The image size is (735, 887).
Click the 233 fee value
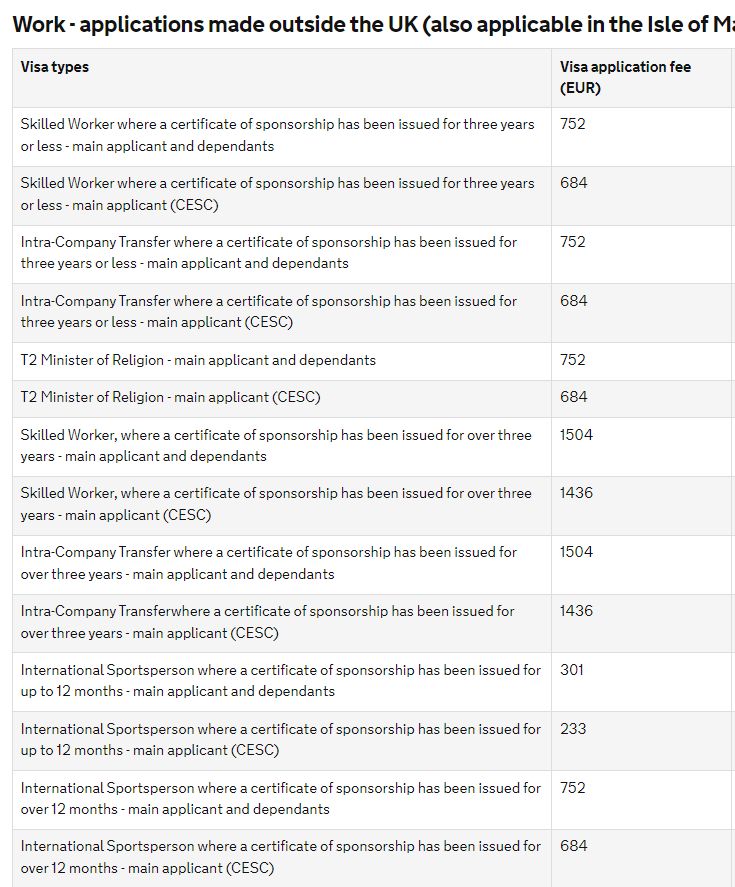point(573,729)
